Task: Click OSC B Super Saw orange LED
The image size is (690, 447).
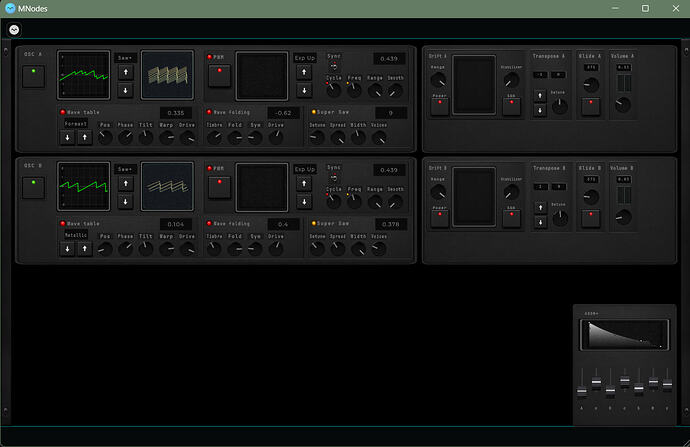Action: click(x=313, y=224)
